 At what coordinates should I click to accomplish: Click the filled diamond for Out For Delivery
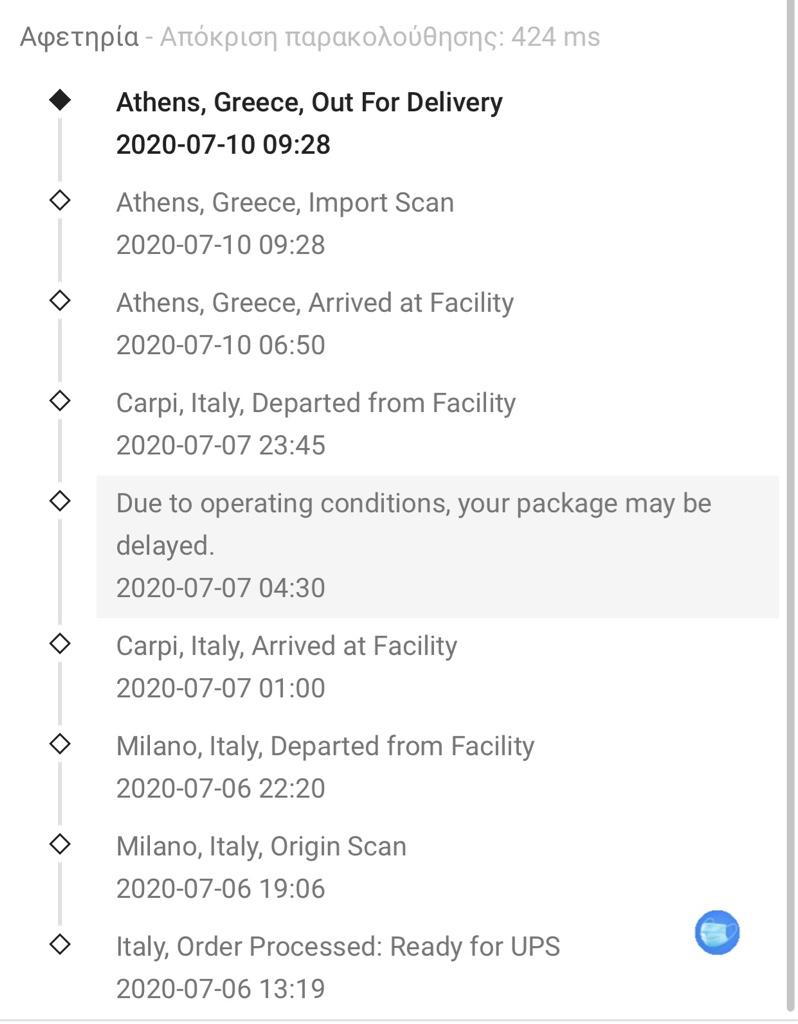60,100
